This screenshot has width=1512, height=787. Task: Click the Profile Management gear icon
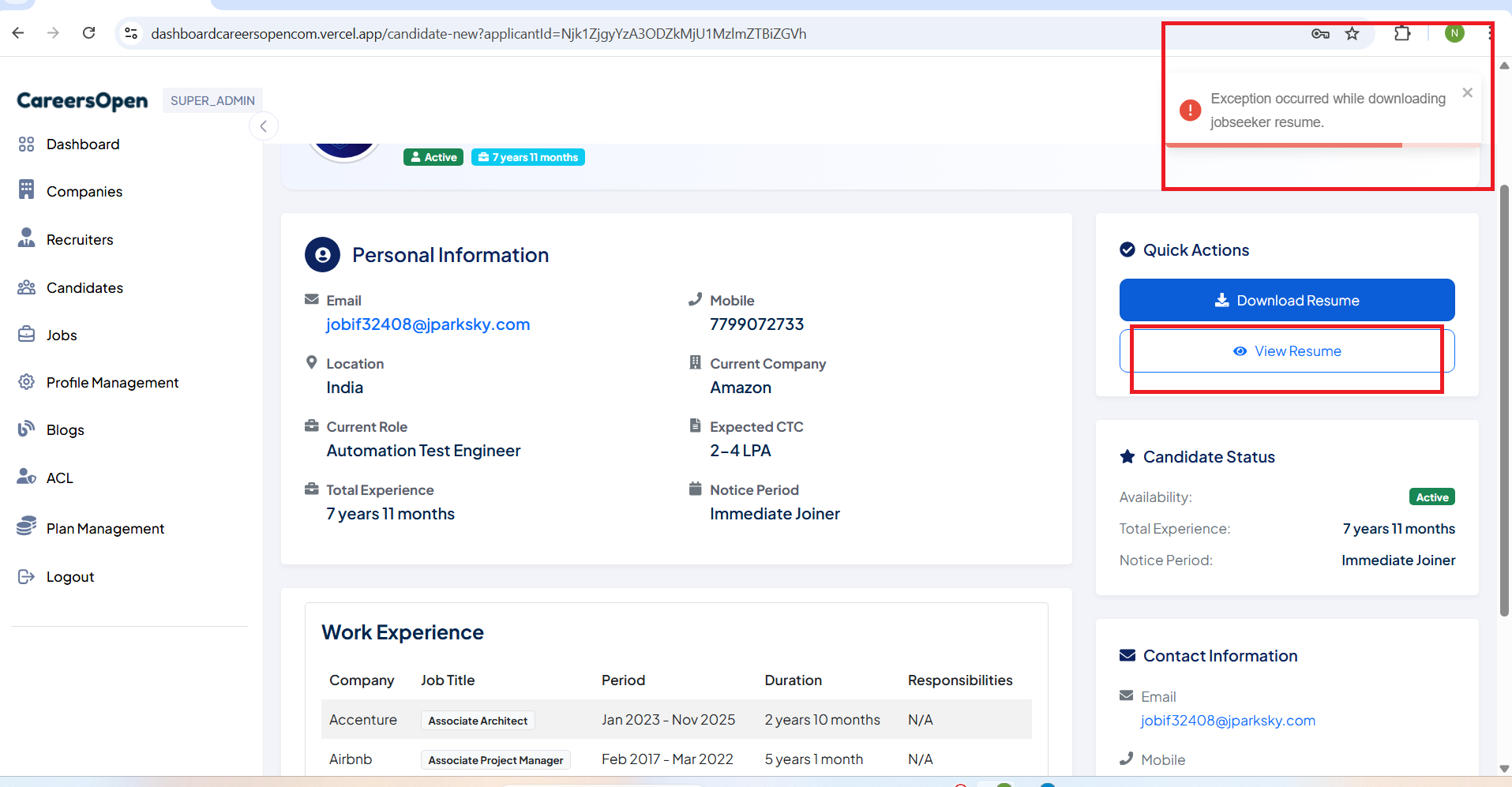pos(26,382)
